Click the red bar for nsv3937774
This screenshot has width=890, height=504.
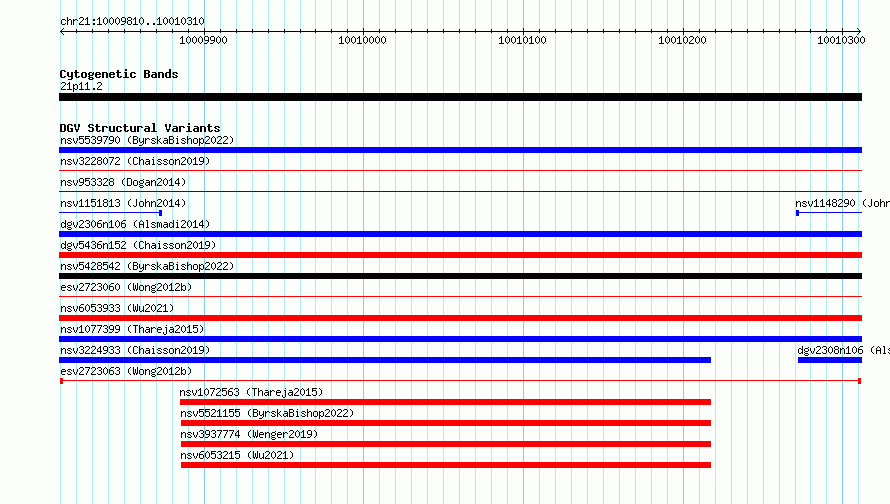pos(446,444)
